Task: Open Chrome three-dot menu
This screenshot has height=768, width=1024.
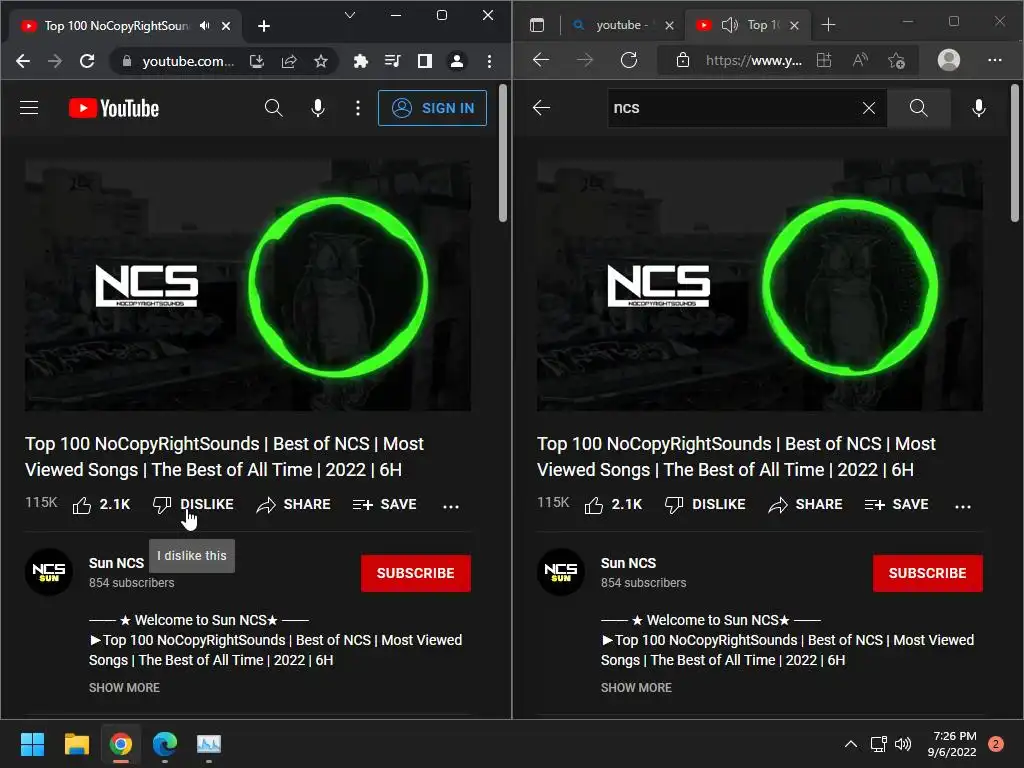Action: (x=489, y=61)
